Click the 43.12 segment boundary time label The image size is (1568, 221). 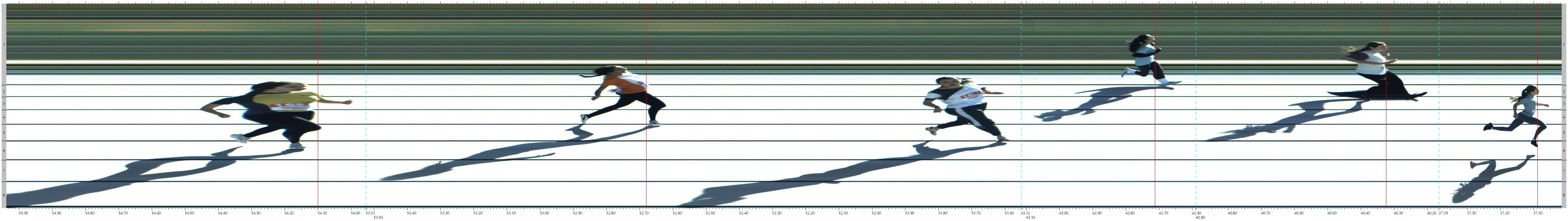(1026, 213)
